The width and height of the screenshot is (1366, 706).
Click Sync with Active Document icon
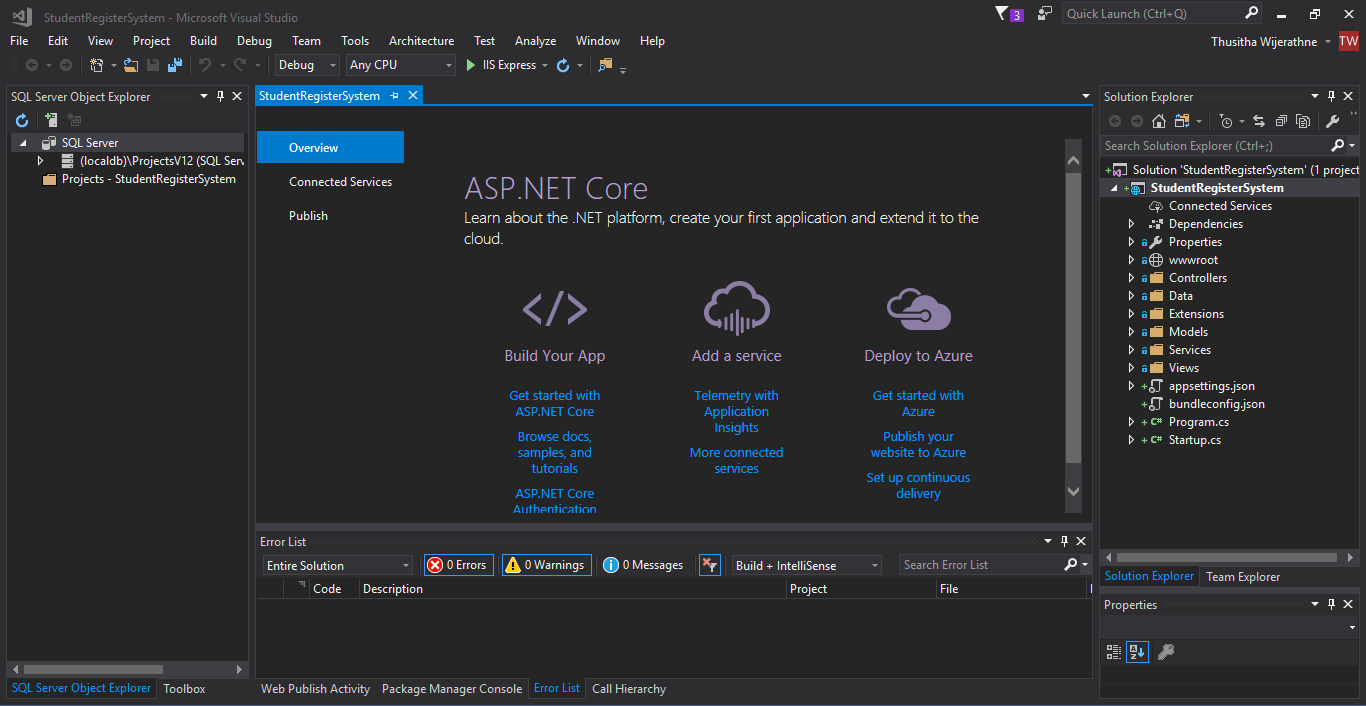point(1259,121)
